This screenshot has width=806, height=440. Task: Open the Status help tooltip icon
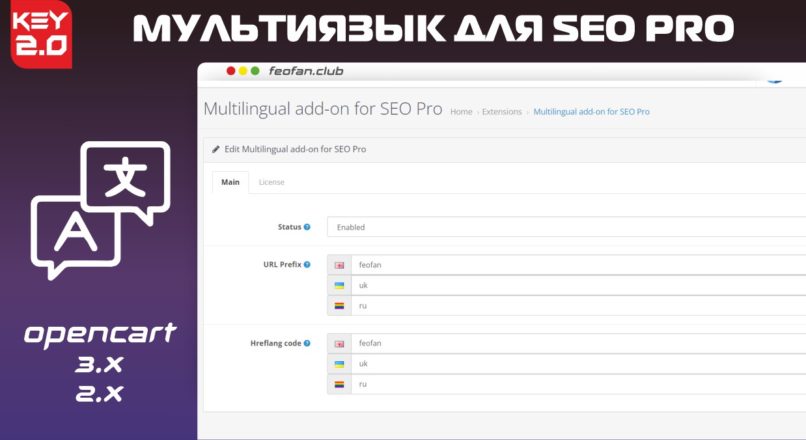click(x=307, y=227)
